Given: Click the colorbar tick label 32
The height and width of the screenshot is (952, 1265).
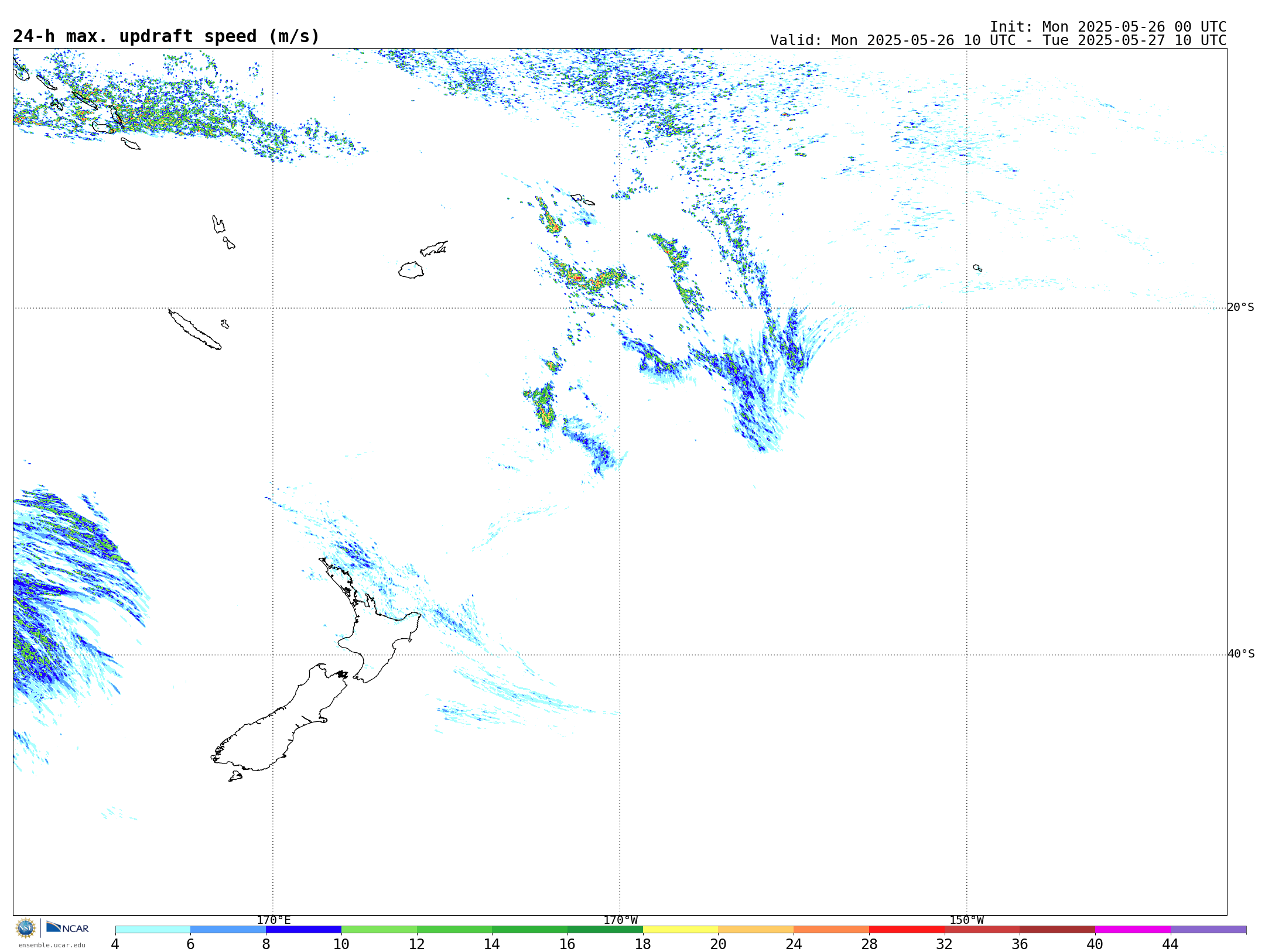Looking at the screenshot, I should 945,944.
